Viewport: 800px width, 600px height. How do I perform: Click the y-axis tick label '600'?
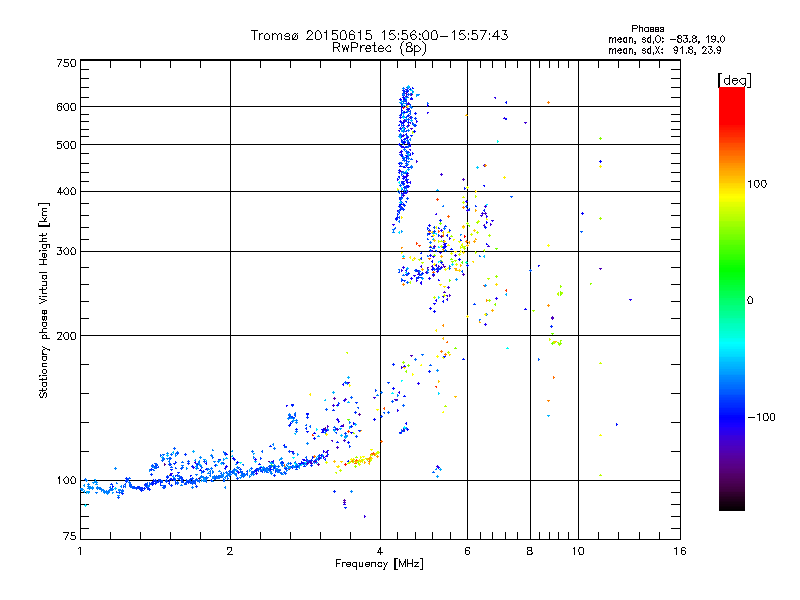67,107
